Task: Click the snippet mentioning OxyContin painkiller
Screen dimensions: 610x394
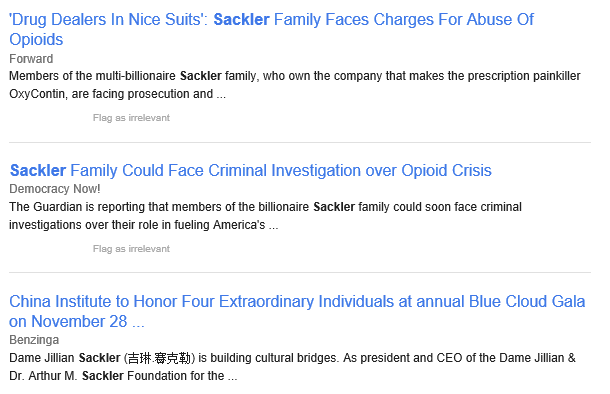Action: [295, 85]
